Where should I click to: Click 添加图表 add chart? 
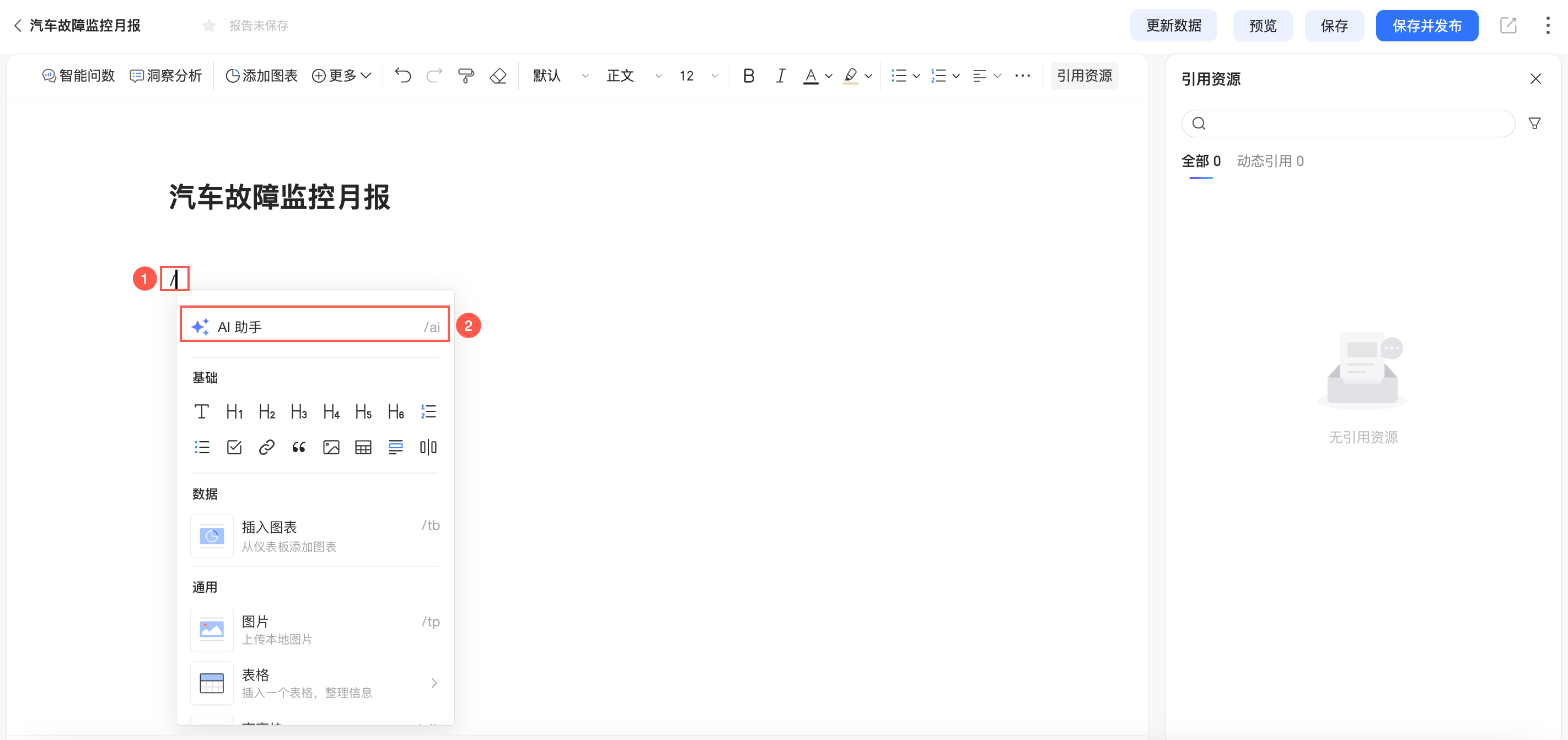click(261, 76)
